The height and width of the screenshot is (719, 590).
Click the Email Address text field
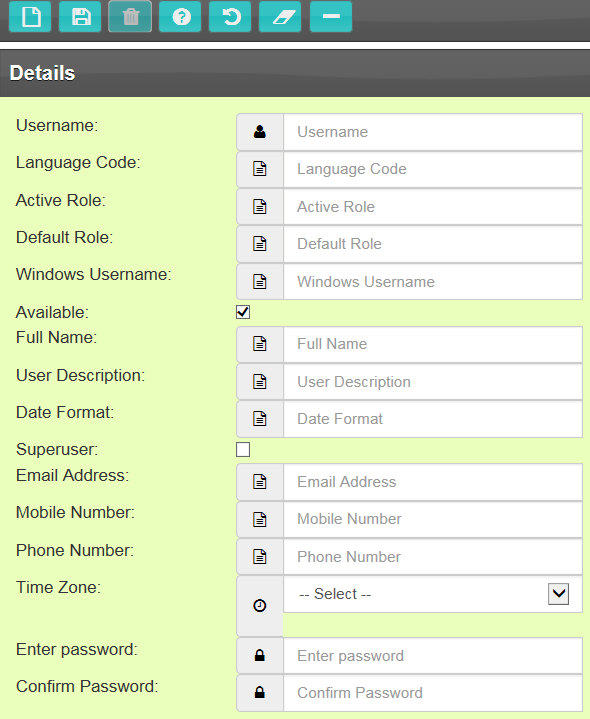(433, 482)
